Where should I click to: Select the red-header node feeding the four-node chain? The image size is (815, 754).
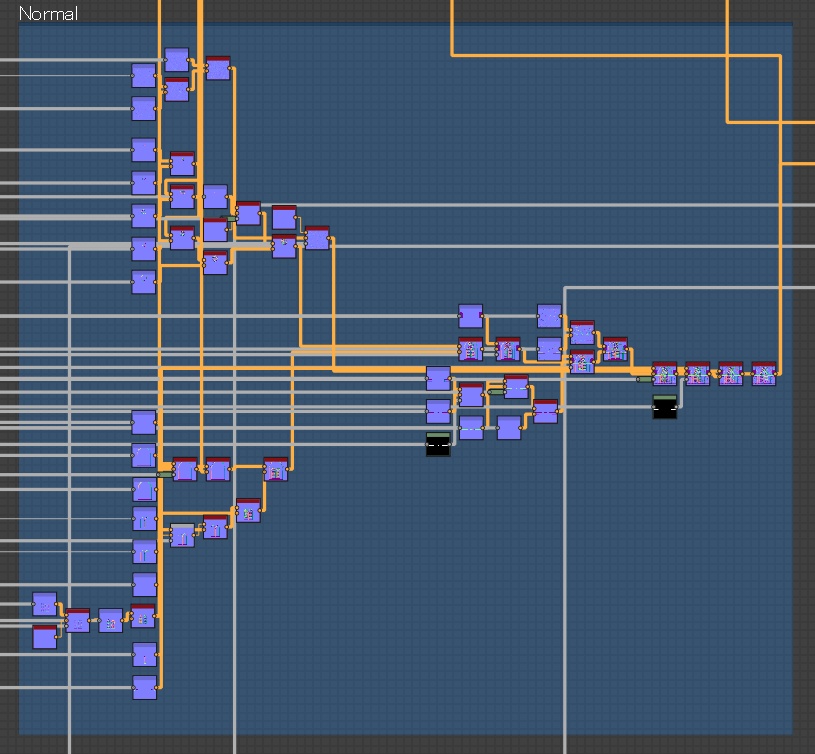click(615, 350)
